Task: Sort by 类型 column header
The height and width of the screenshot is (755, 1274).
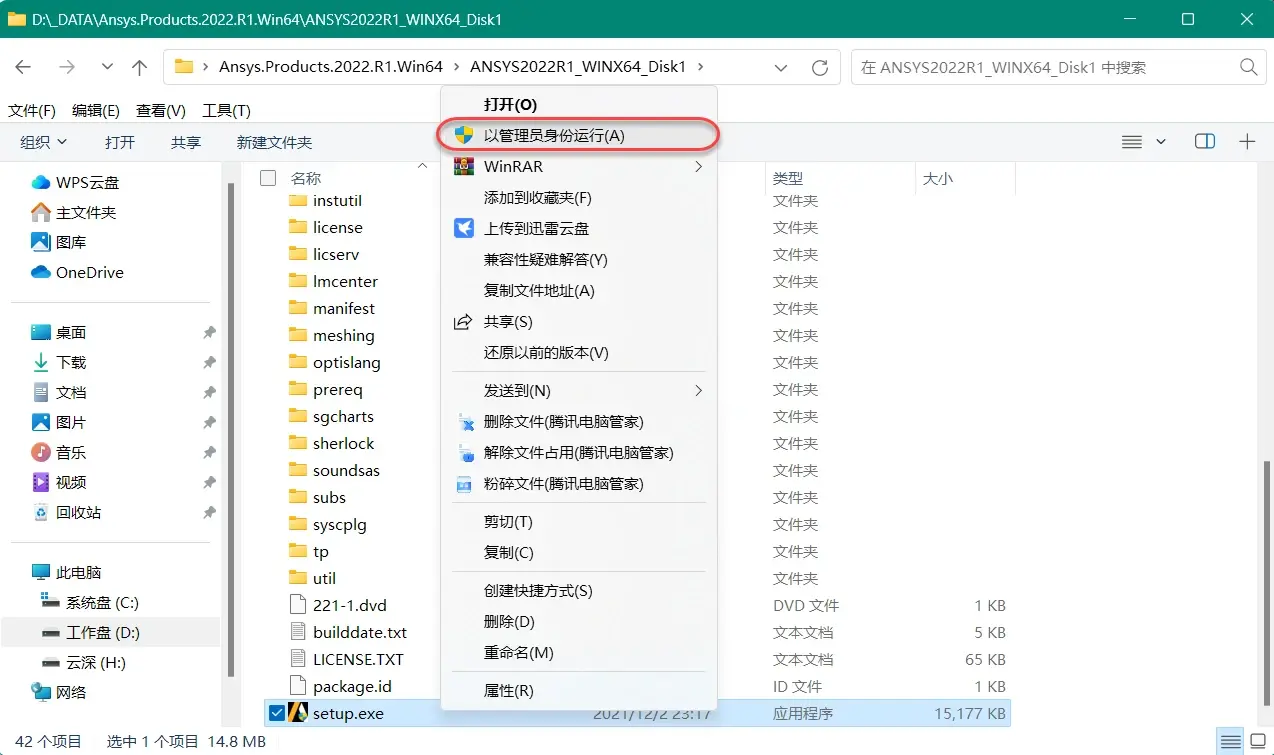Action: [x=788, y=178]
